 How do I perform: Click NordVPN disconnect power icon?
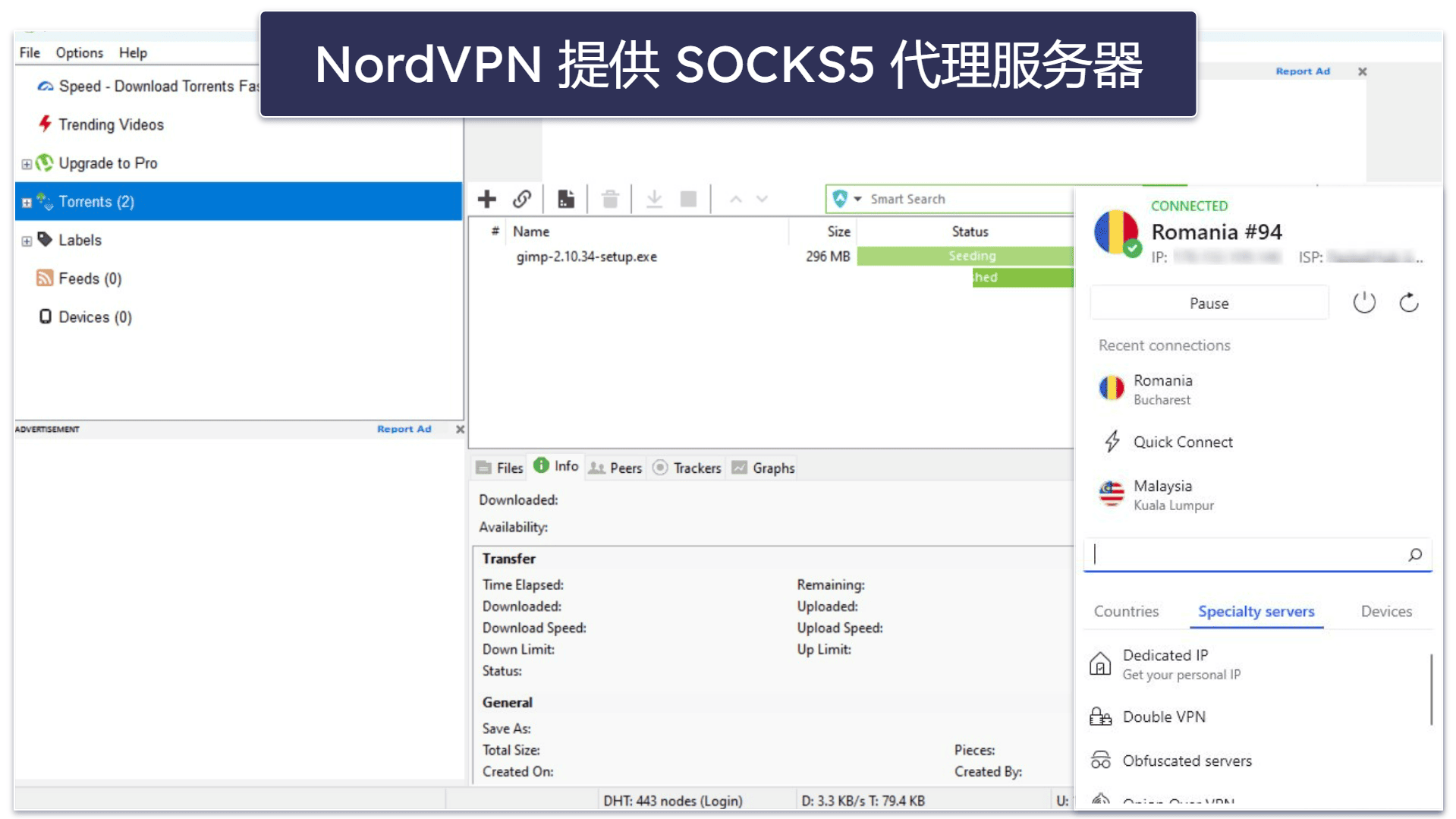pos(1363,302)
